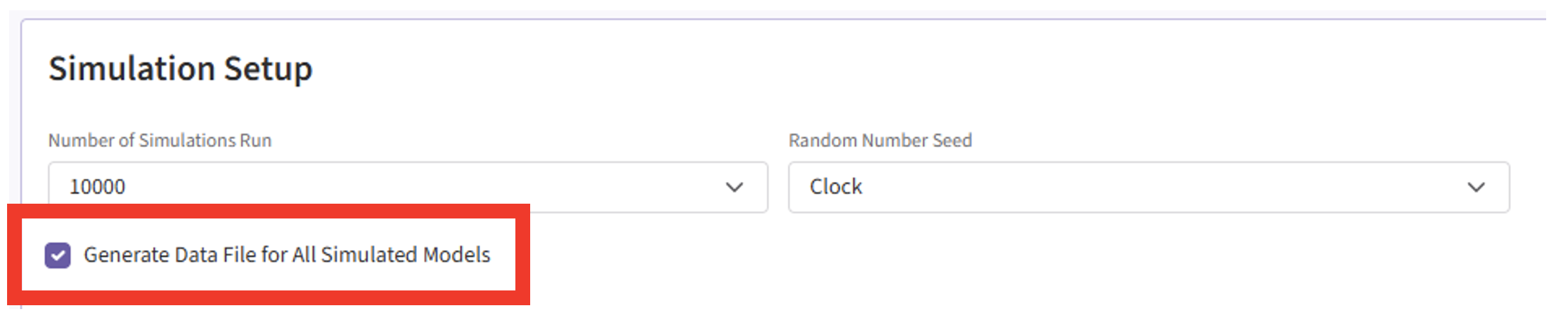This screenshot has width=1568, height=320.
Task: Click the purple checkmark box
Action: click(x=58, y=255)
